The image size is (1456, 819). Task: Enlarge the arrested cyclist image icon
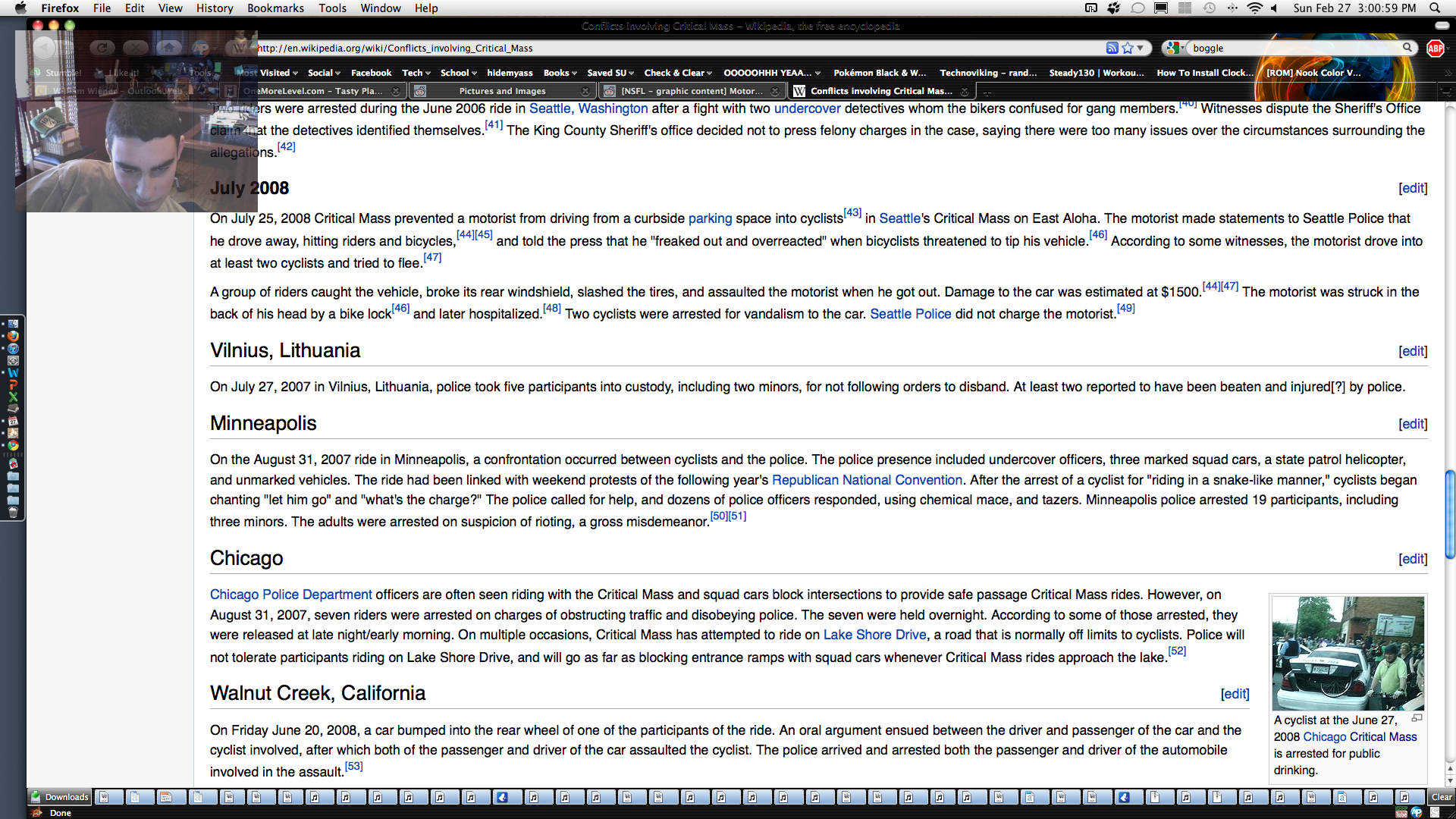pyautogui.click(x=1417, y=717)
